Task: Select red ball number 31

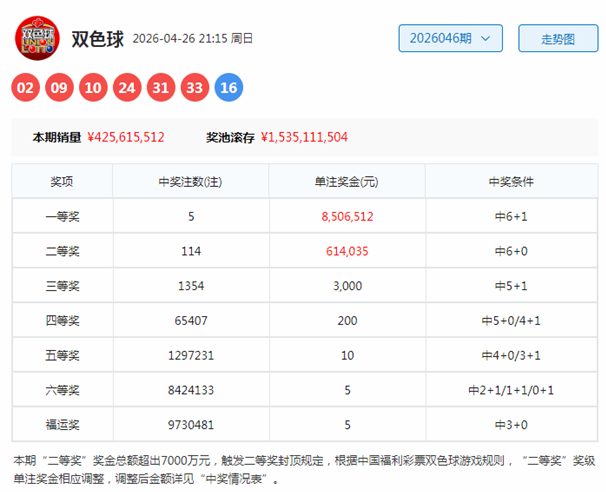Action: (x=161, y=87)
